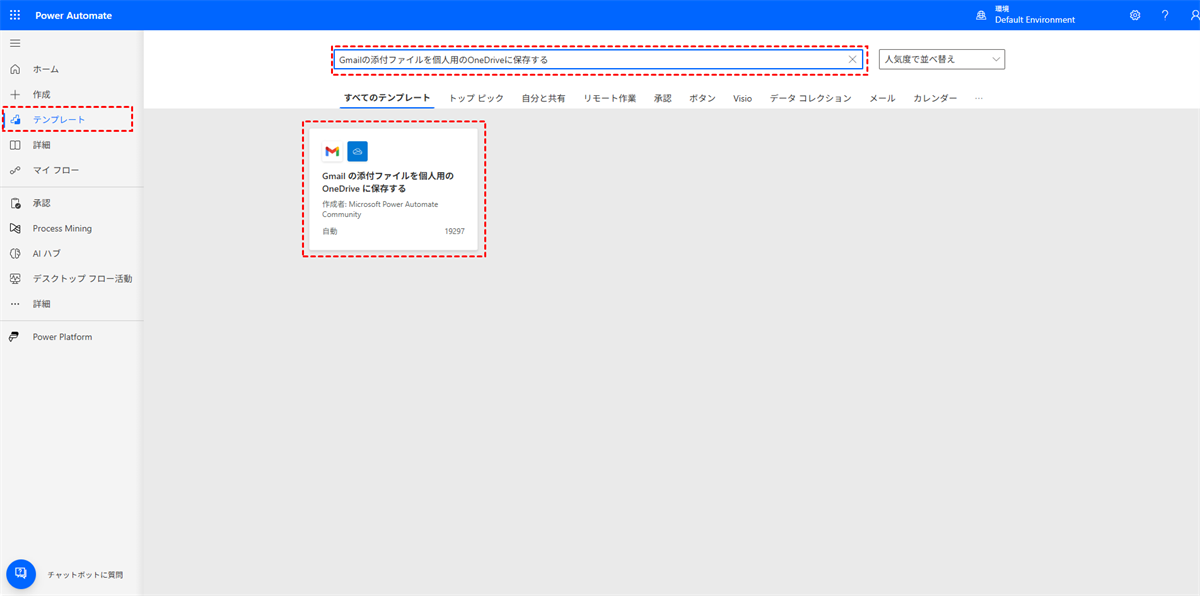The height and width of the screenshot is (596, 1200).
Task: Click the ellipsis icon beside bottom 詳細
Action: click(15, 303)
